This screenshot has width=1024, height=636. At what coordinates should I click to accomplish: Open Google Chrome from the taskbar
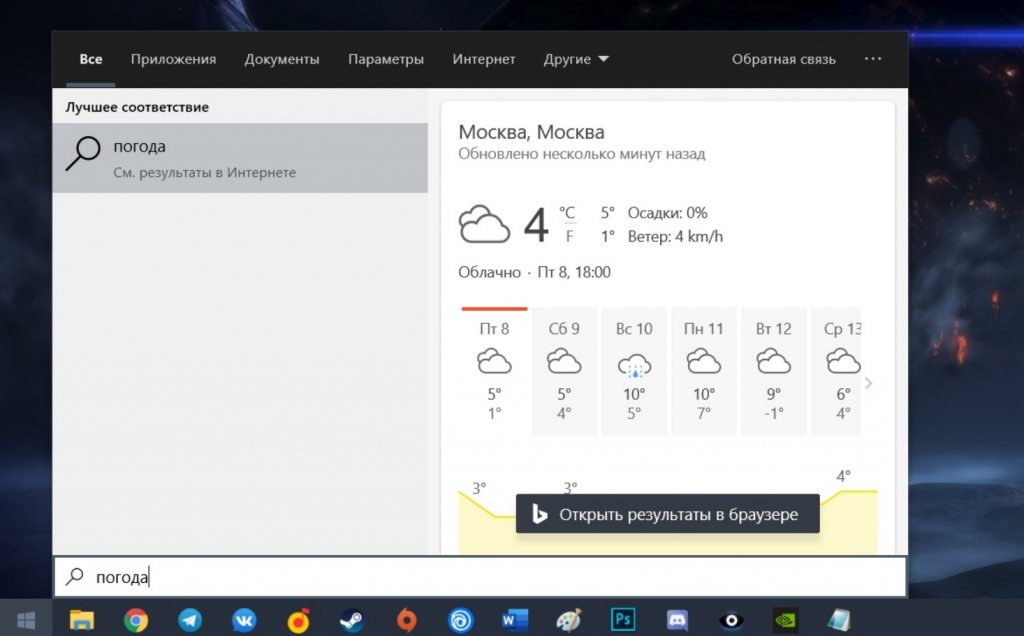(136, 621)
